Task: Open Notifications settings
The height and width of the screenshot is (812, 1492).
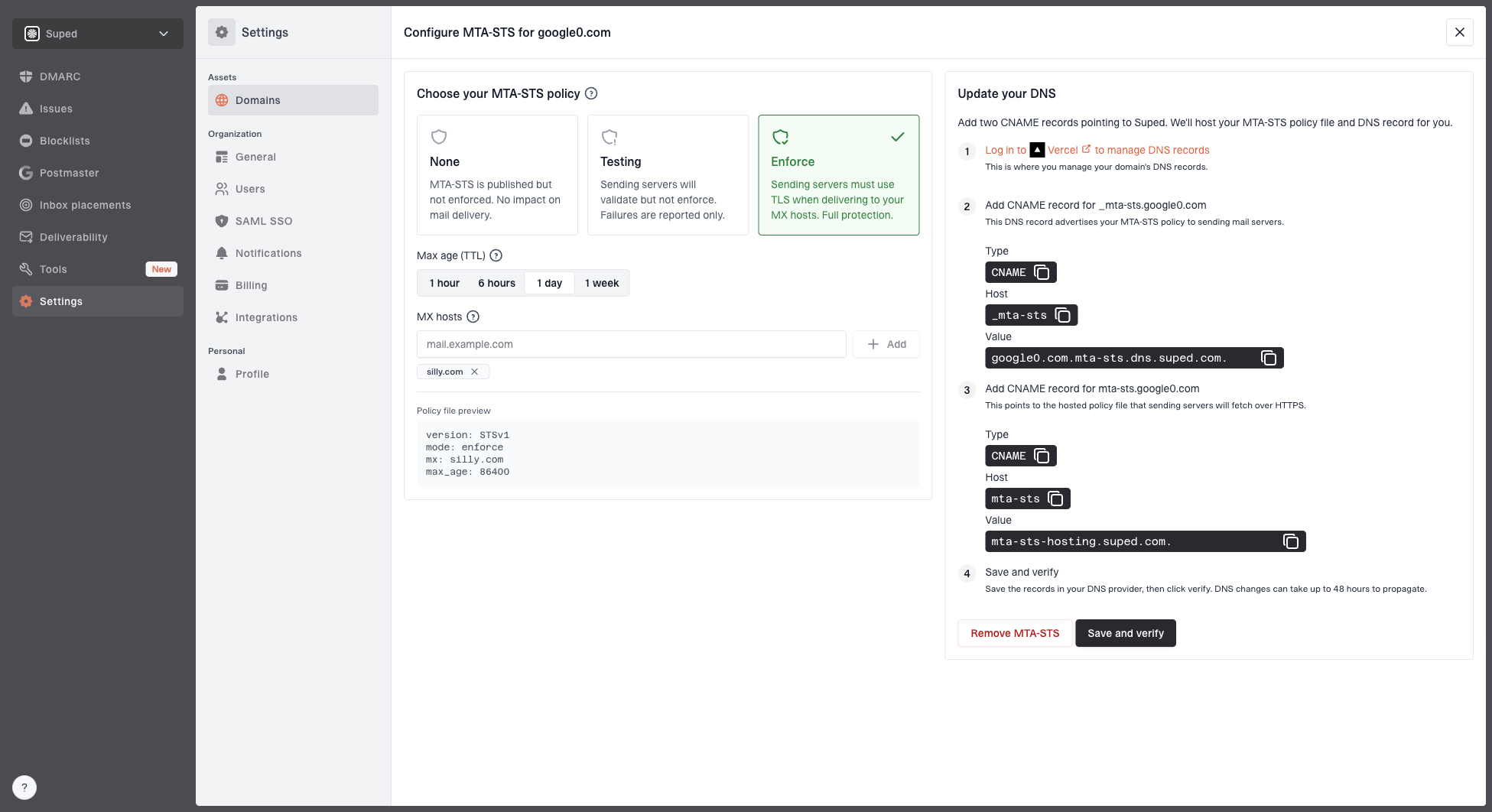Action: pyautogui.click(x=293, y=253)
